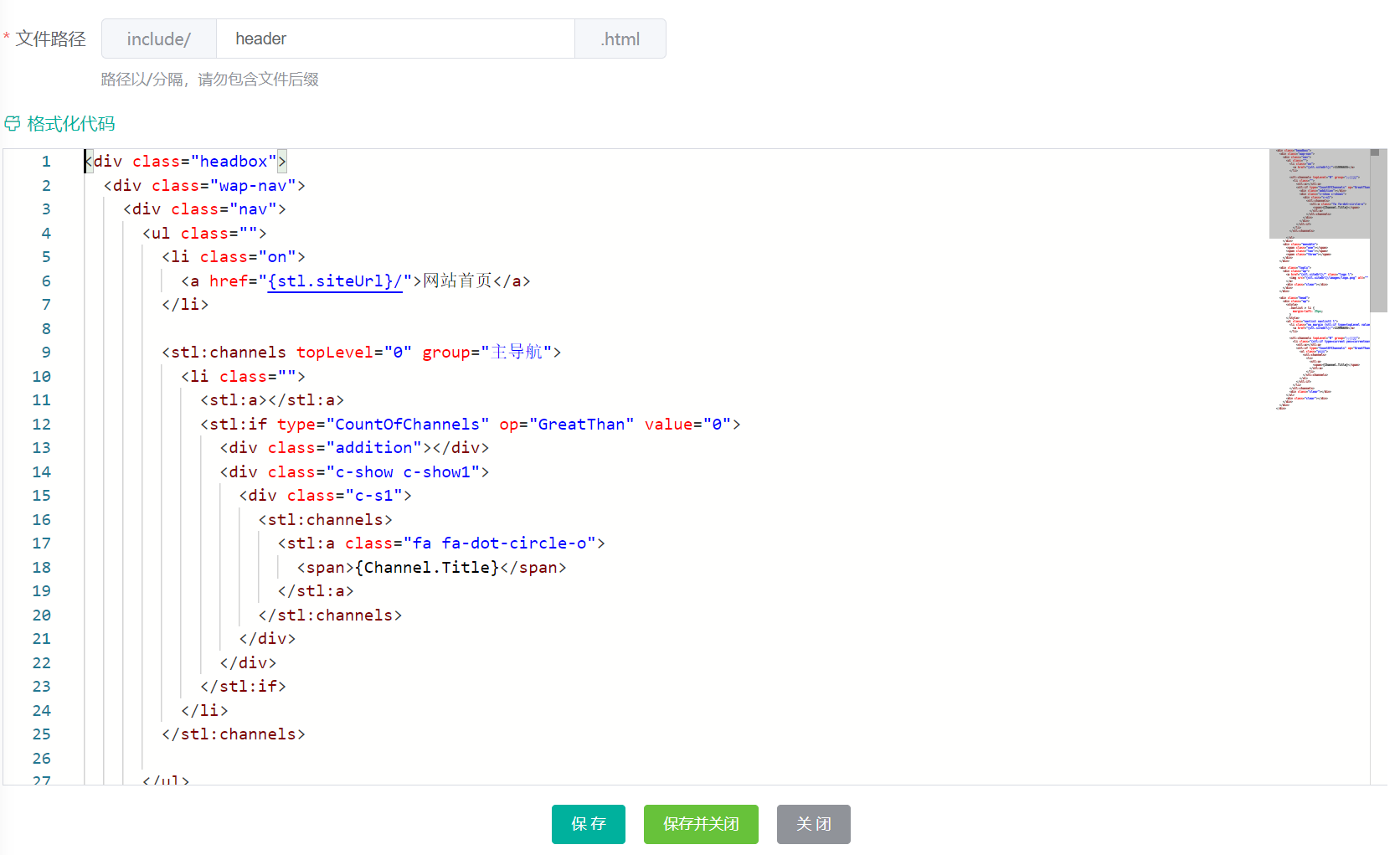The image size is (1400, 855).
Task: Click the {stl.siteUrl}/ link in code
Action: (334, 281)
